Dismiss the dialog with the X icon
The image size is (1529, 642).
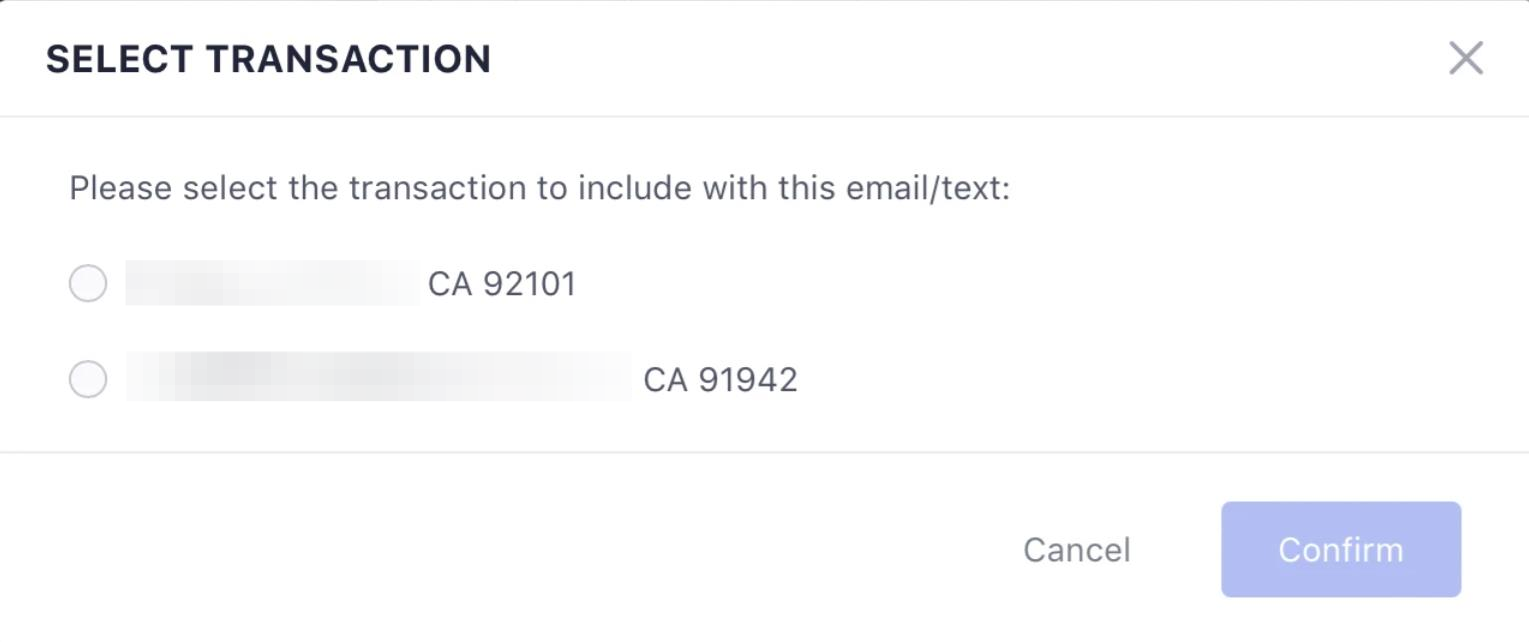click(1465, 59)
